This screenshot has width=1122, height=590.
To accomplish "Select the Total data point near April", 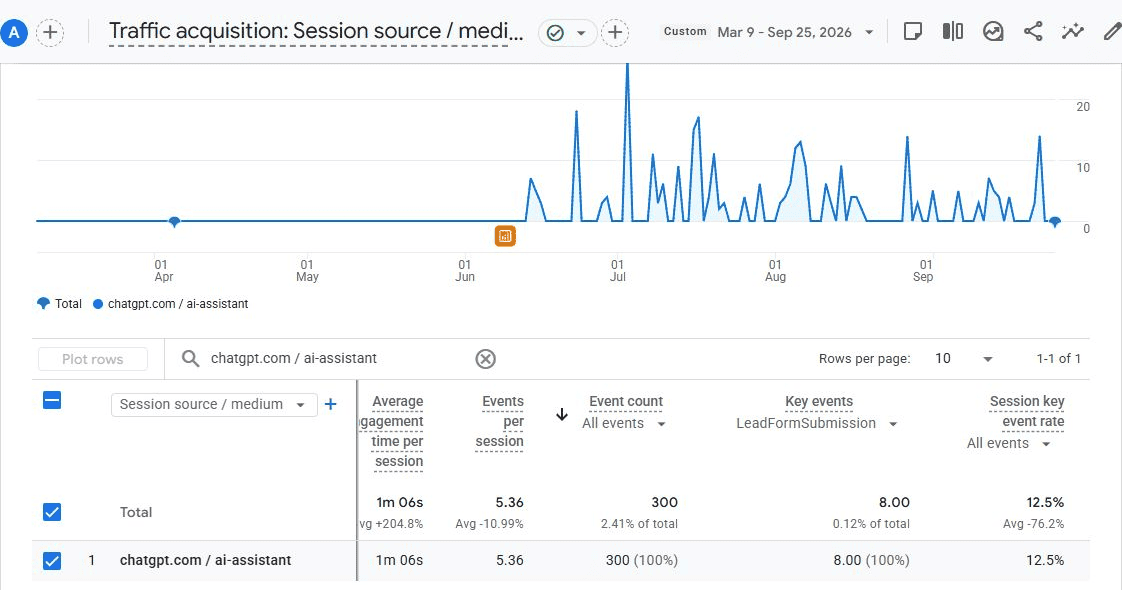I will coord(174,222).
